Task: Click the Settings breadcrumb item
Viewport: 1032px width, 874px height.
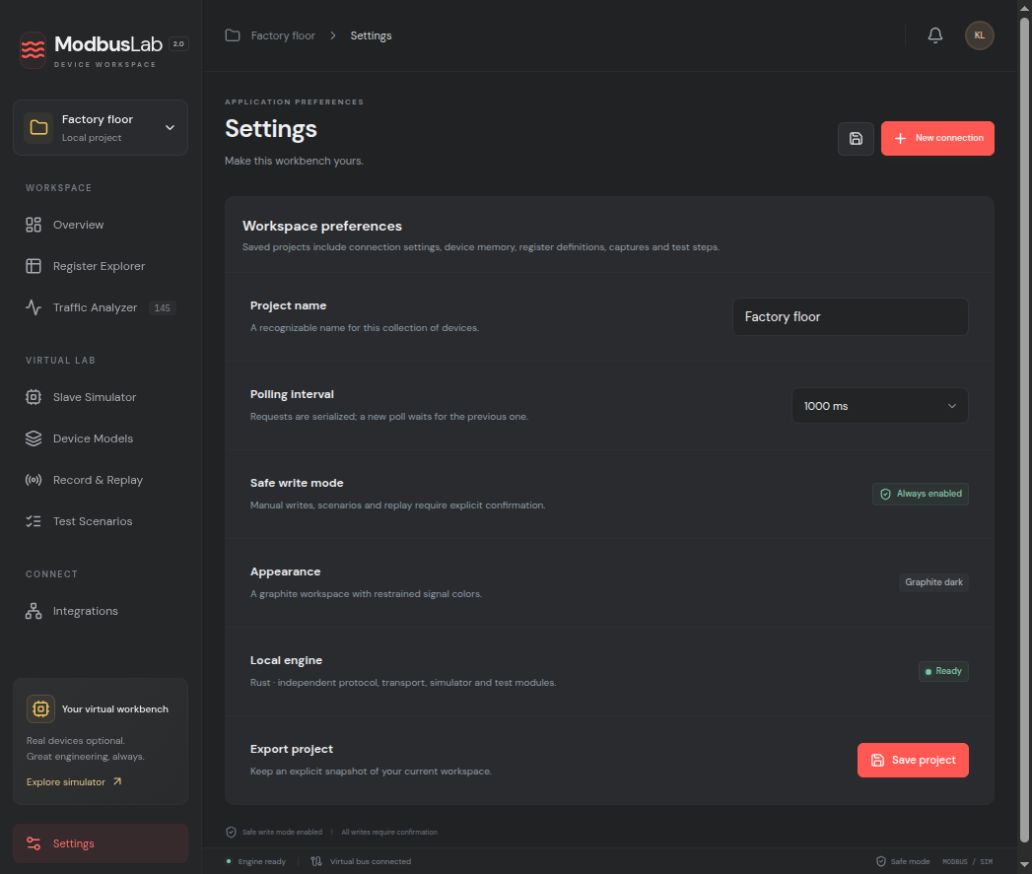Action: pos(371,36)
